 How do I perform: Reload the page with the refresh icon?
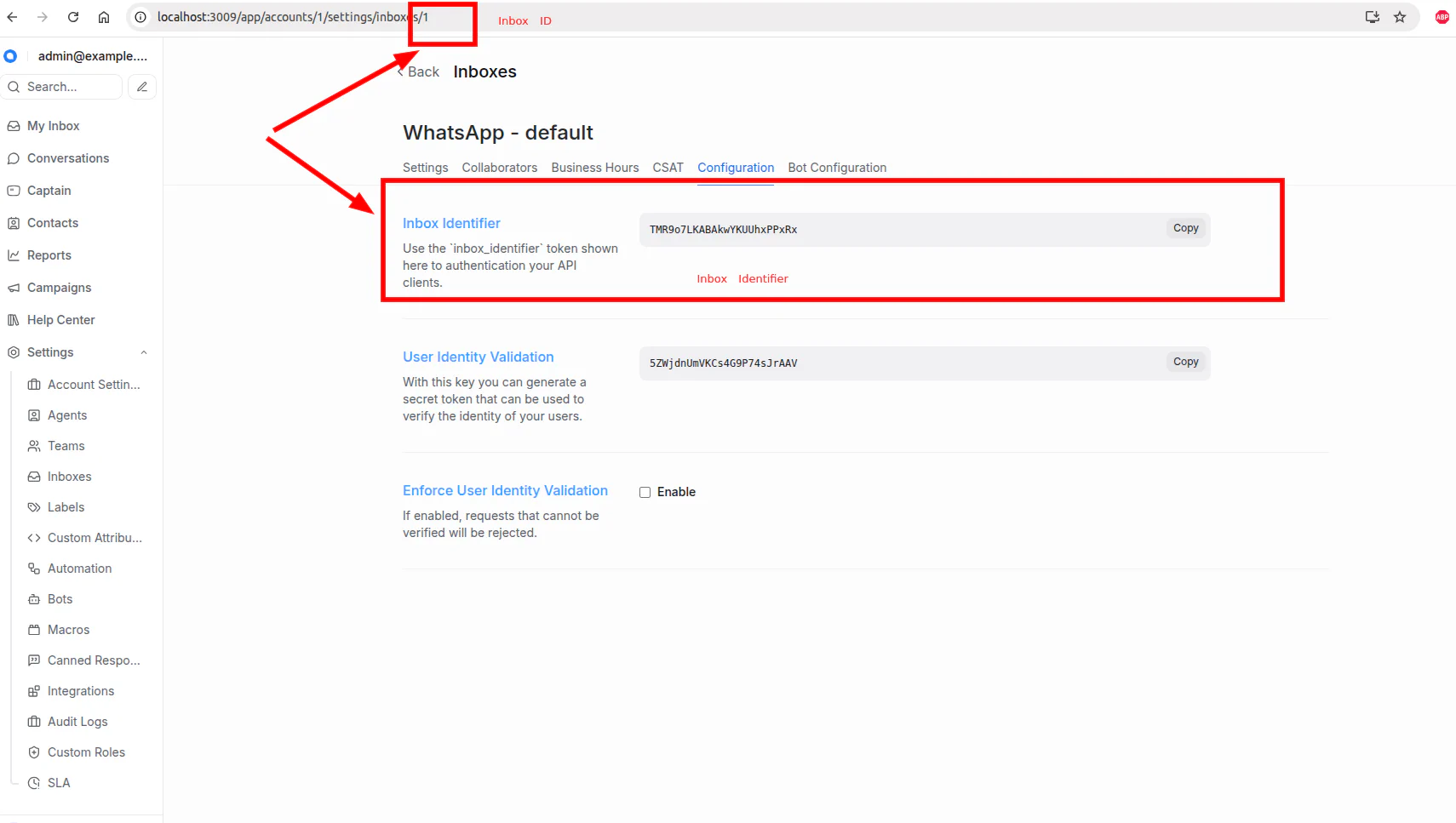tap(73, 17)
